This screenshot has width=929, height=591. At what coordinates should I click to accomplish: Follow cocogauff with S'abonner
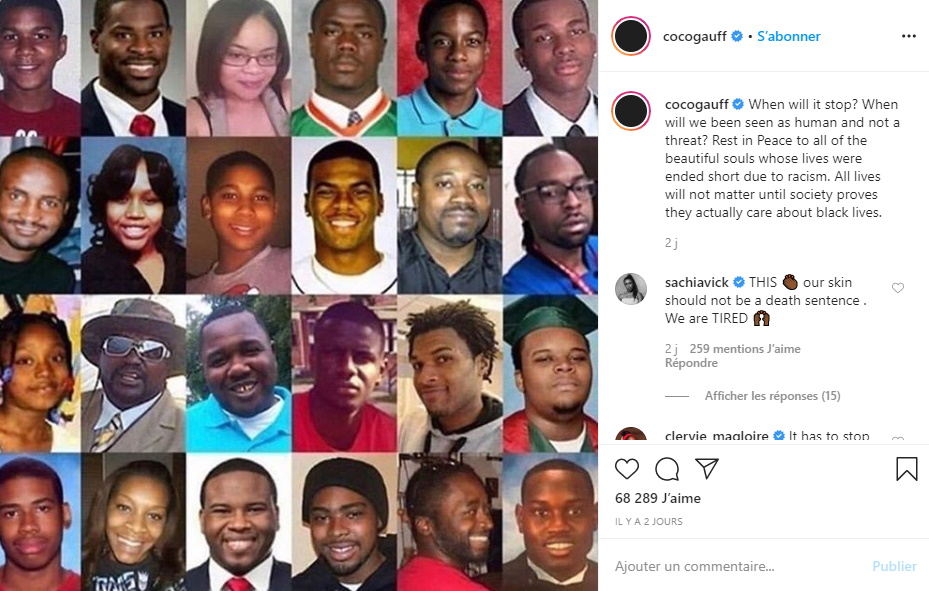(x=789, y=36)
